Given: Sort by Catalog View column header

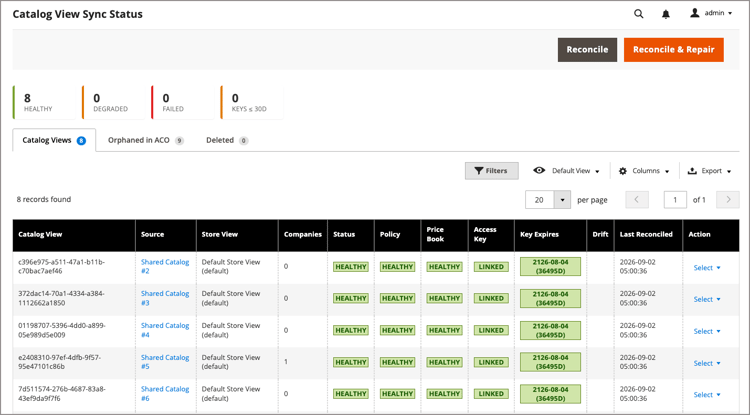Looking at the screenshot, I should [x=74, y=235].
